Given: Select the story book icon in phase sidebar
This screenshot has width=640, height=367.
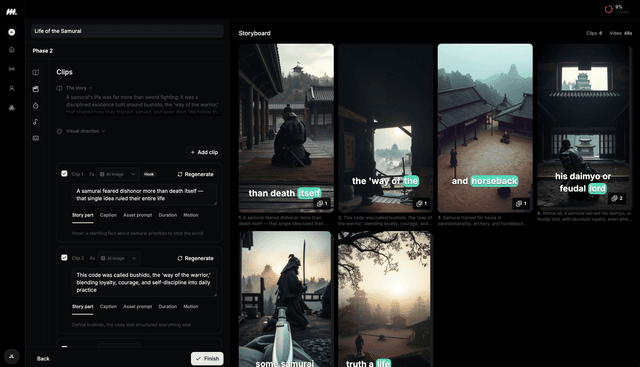Looking at the screenshot, I should tap(36, 72).
